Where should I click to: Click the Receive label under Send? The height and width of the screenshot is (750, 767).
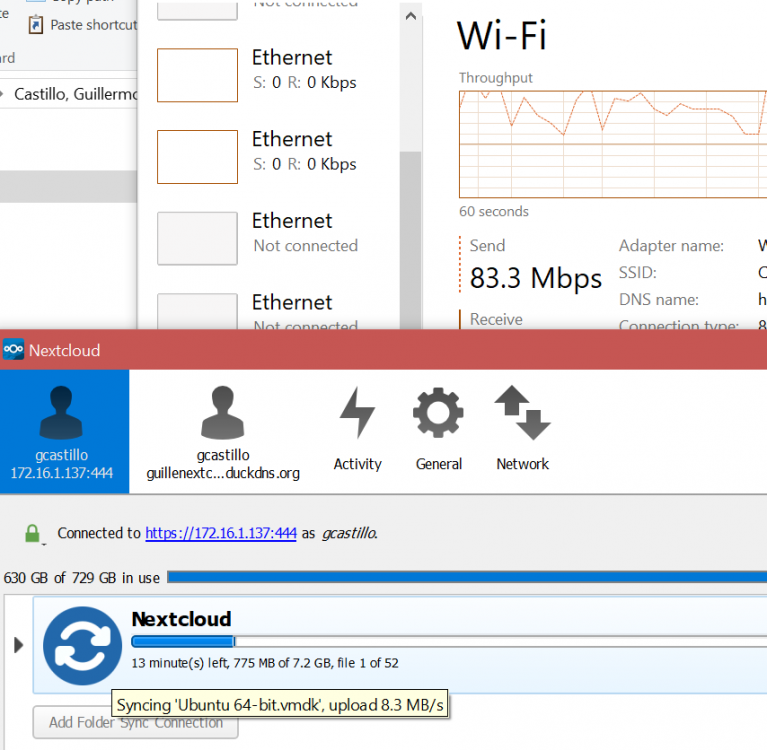click(496, 319)
